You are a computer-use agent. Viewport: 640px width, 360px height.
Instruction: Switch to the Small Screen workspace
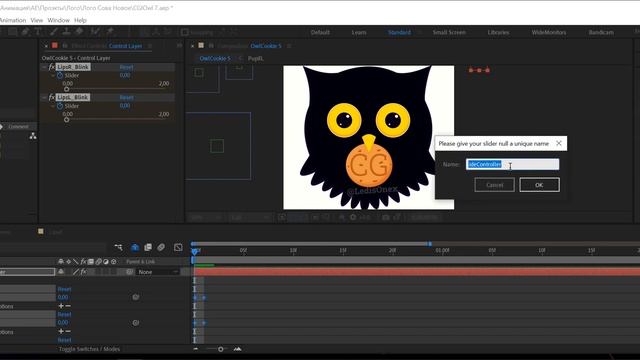449,32
